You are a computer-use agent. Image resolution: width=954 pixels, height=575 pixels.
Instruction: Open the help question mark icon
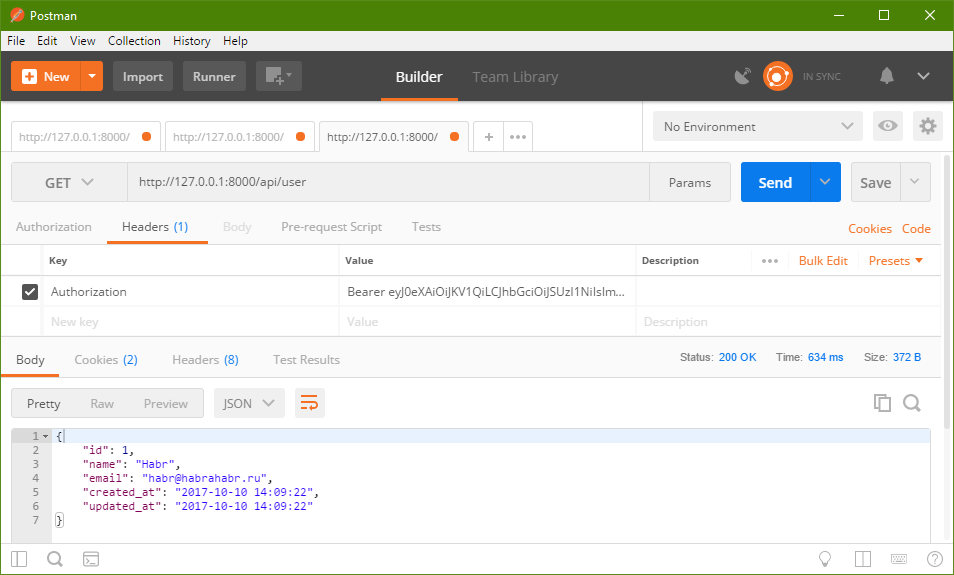tap(935, 559)
